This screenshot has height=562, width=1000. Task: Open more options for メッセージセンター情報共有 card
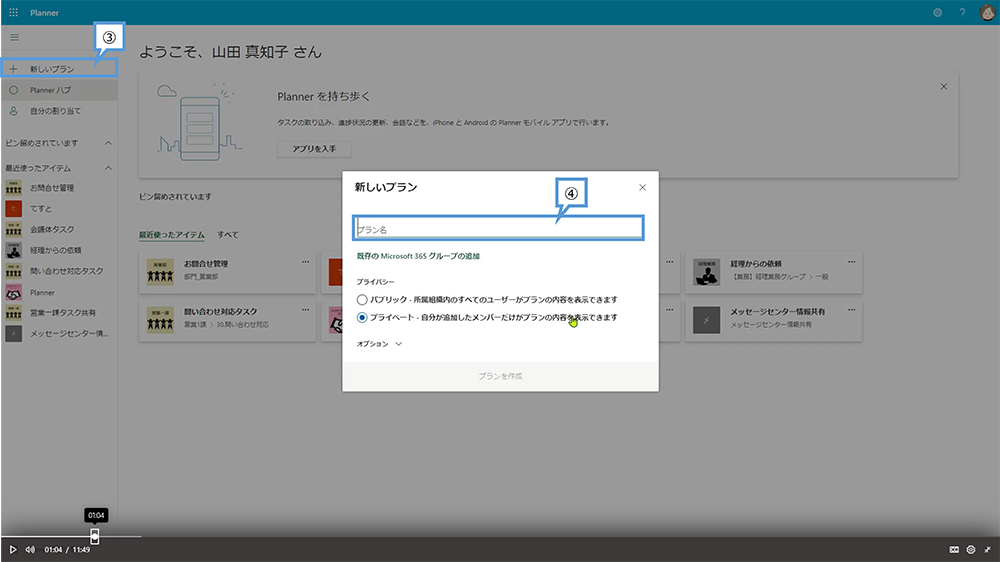click(x=851, y=310)
